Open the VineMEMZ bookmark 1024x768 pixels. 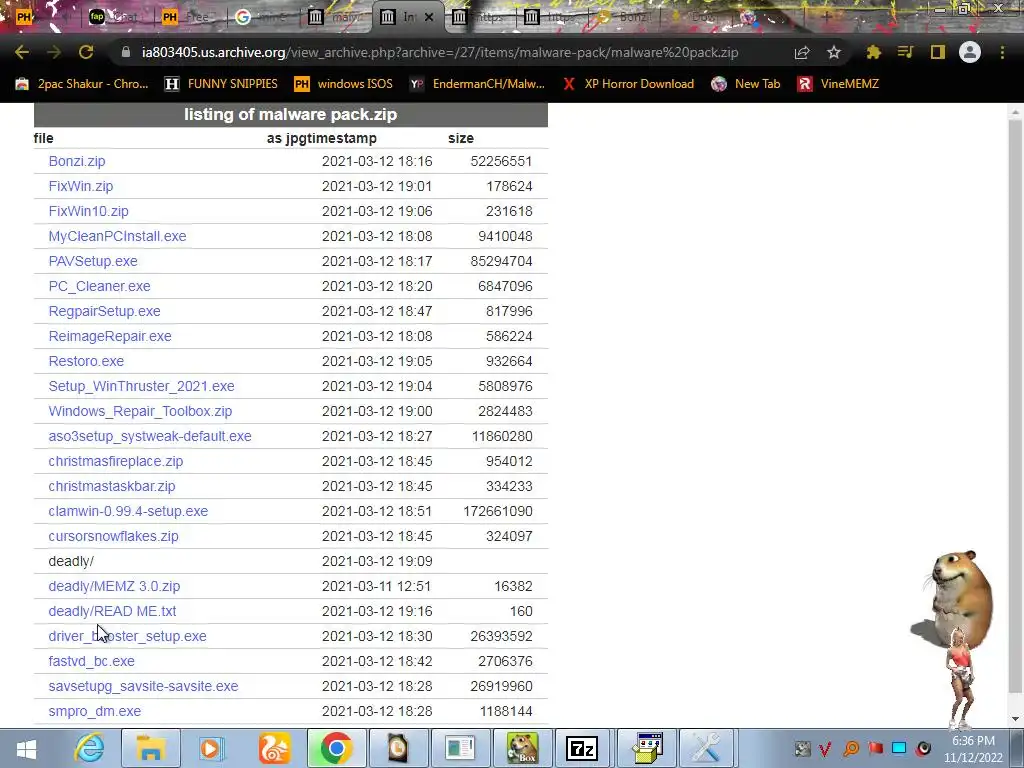pos(838,84)
